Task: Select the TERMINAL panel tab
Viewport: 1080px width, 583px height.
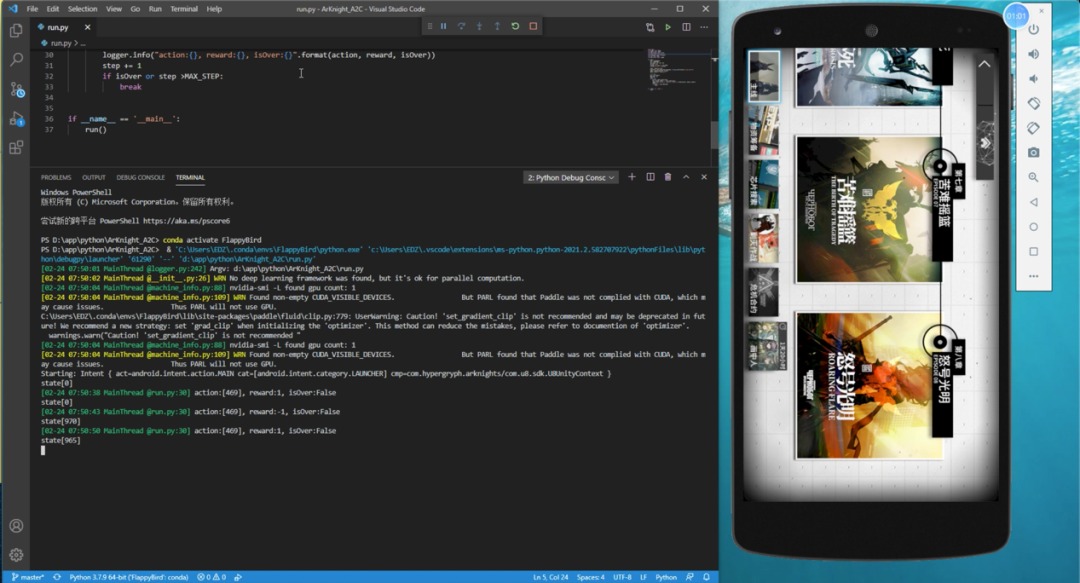Action: tap(190, 177)
